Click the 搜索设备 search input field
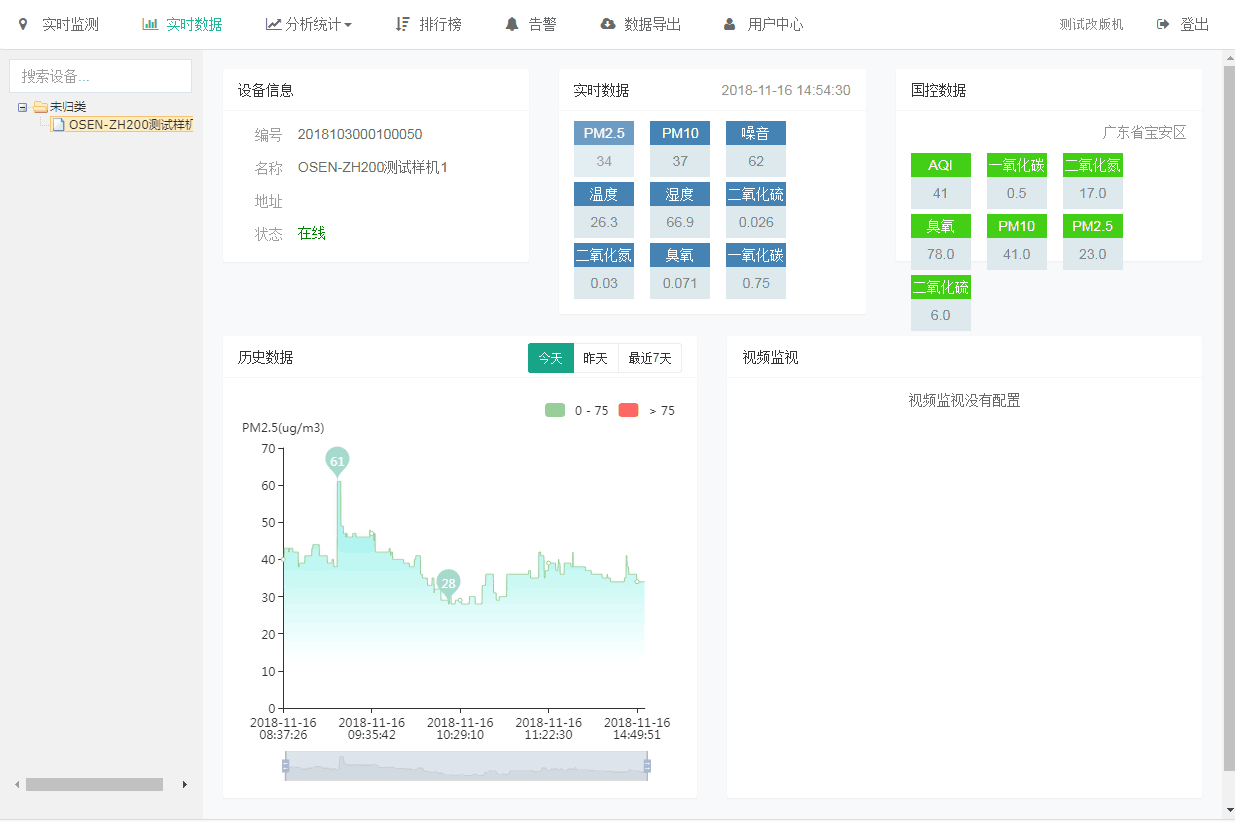1235x822 pixels. (100, 76)
